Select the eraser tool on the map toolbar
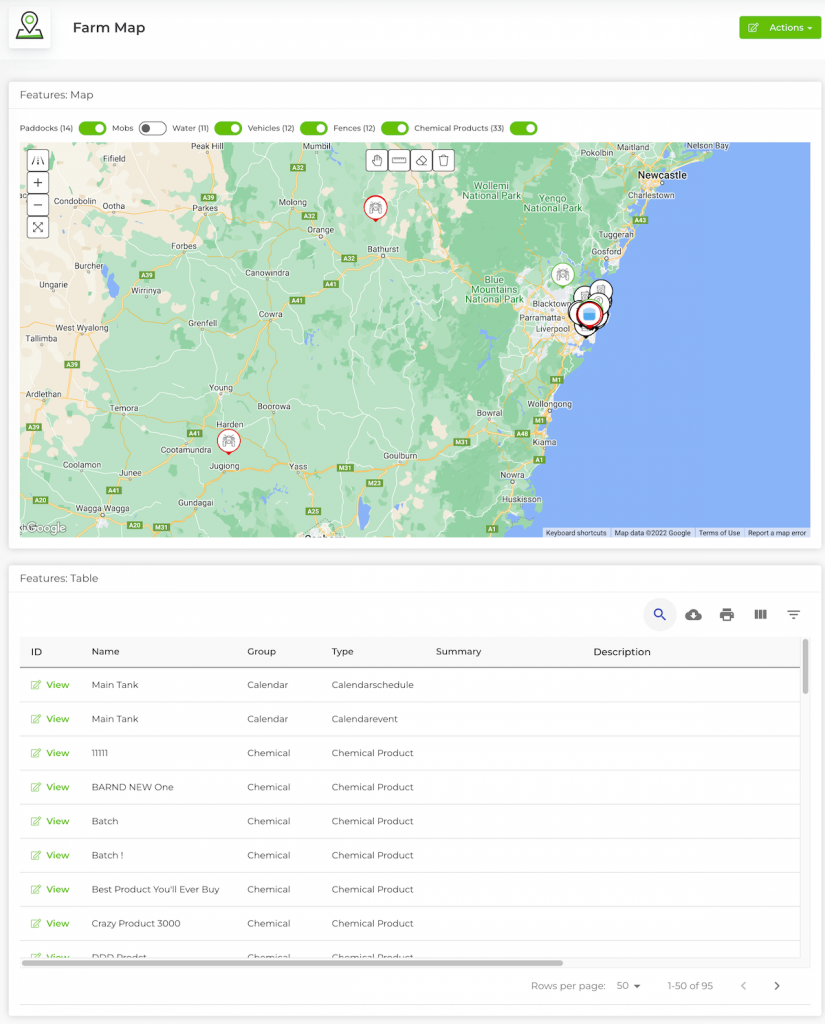 tap(421, 160)
